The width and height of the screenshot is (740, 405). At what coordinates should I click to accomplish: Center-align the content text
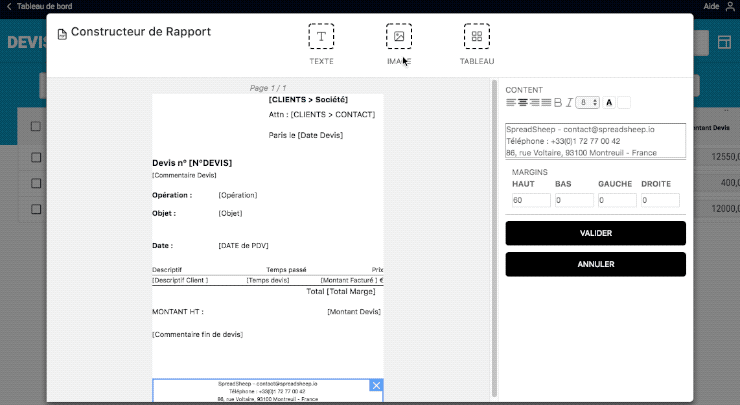point(522,102)
